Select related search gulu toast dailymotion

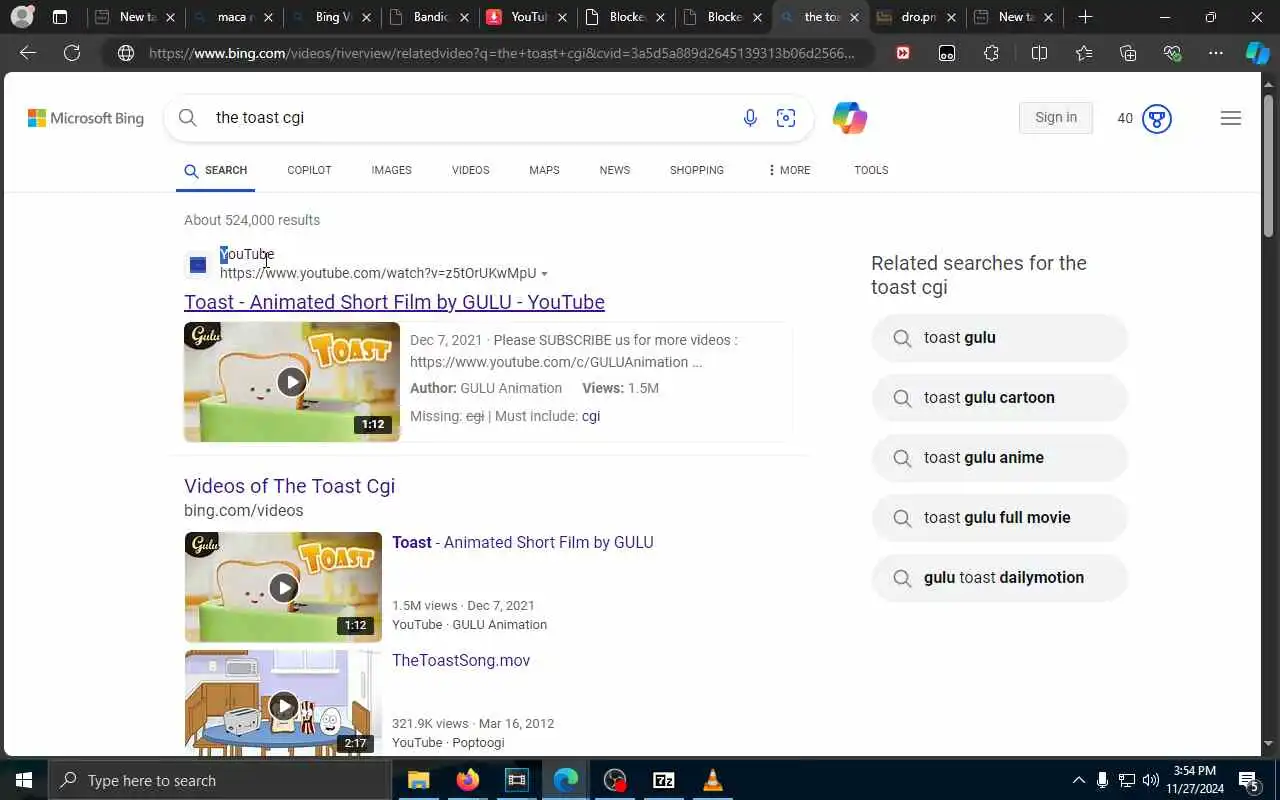(1000, 578)
